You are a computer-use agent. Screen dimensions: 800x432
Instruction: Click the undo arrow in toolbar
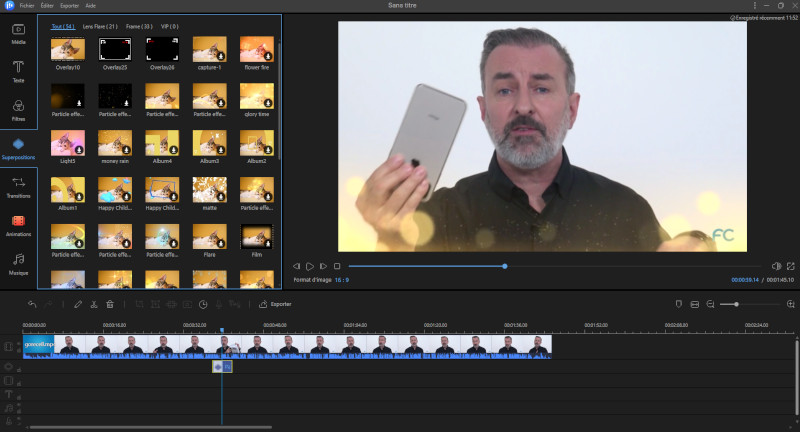click(32, 304)
